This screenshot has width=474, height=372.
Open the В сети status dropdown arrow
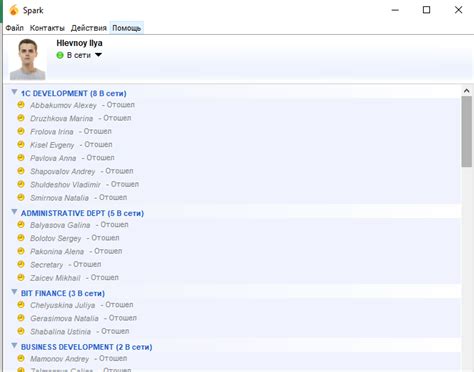98,55
